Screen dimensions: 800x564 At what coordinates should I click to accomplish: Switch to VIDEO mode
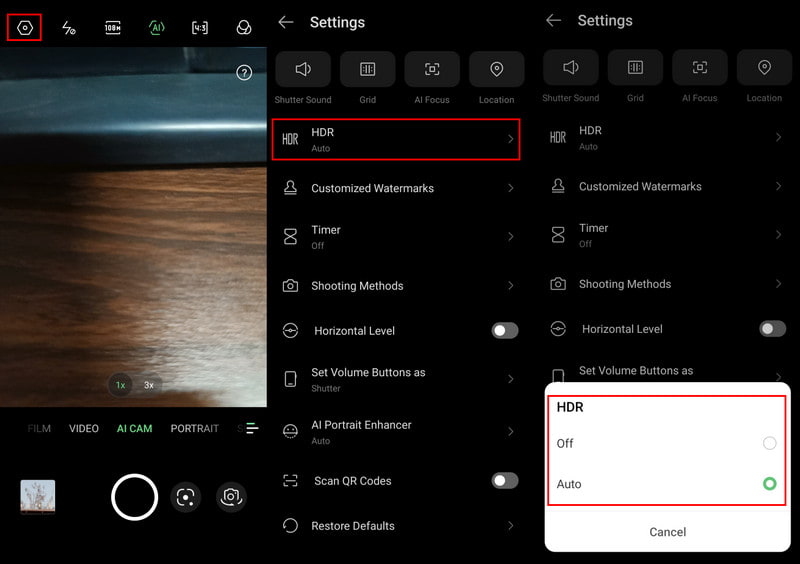click(x=84, y=428)
